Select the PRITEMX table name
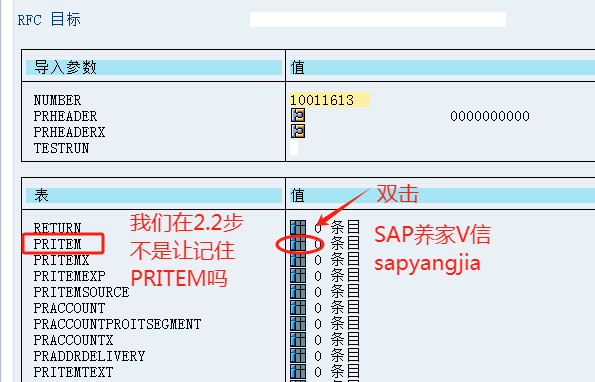The height and width of the screenshot is (382, 595). click(61, 260)
